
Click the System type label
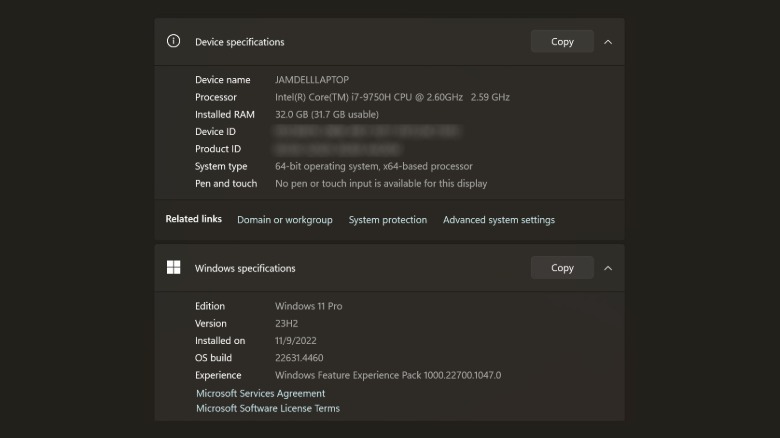pos(221,166)
